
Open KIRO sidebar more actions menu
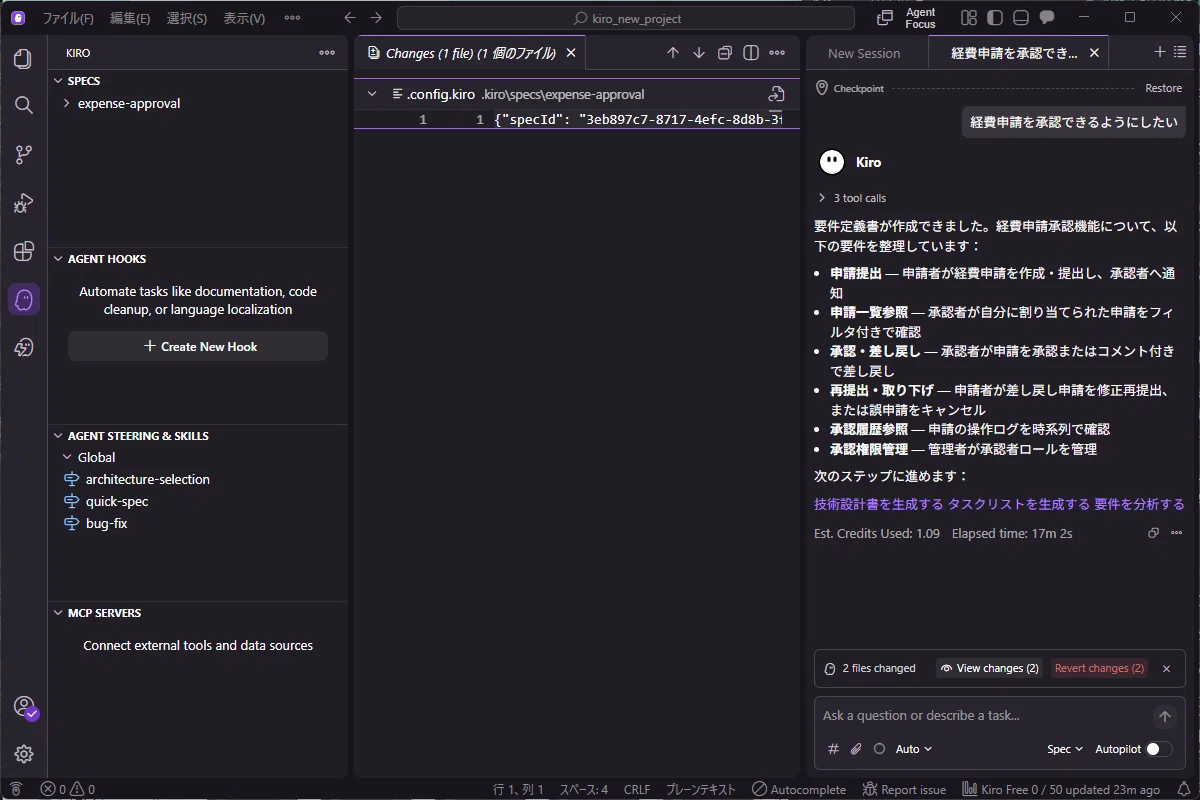click(327, 53)
